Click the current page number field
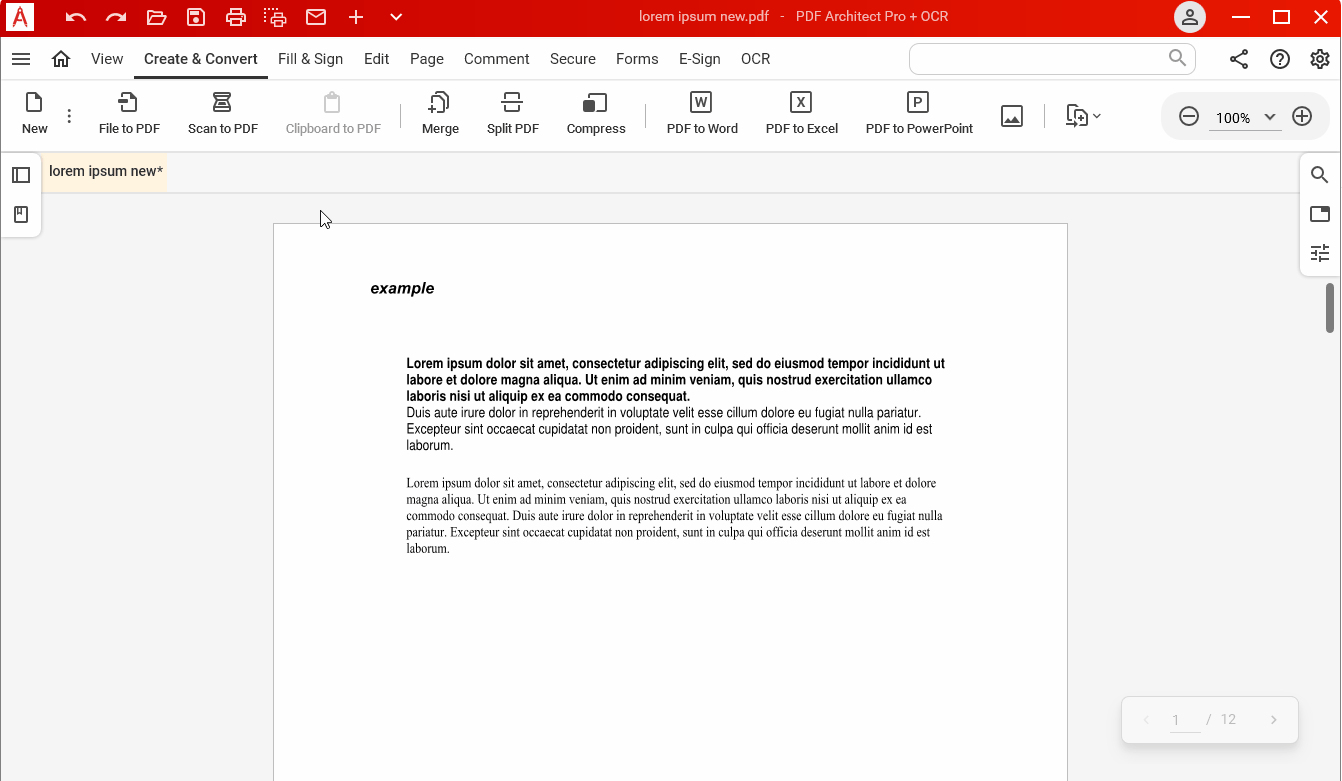Image resolution: width=1342 pixels, height=781 pixels. (x=1185, y=720)
